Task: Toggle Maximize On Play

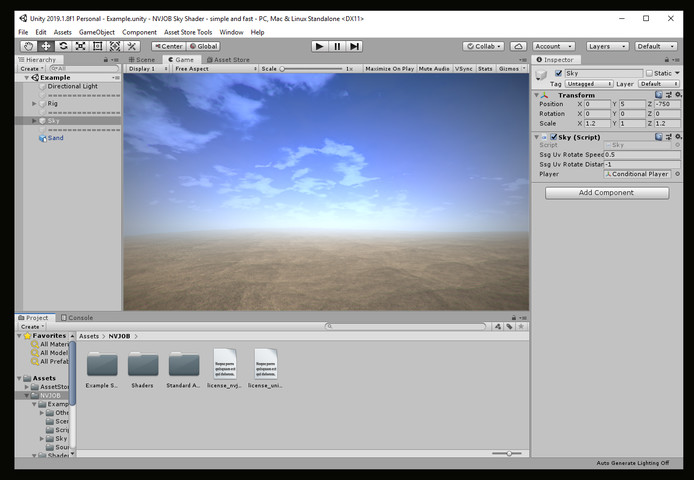Action: click(x=389, y=69)
